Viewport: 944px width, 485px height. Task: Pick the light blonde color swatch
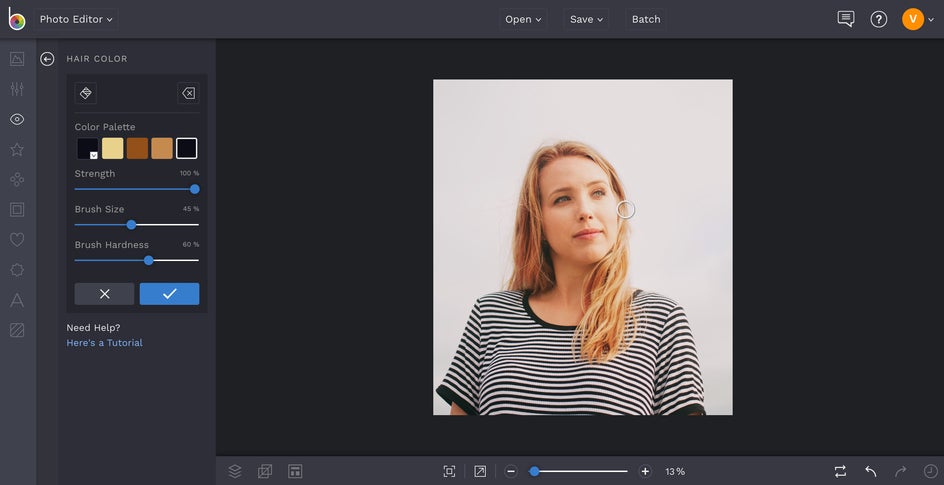coord(112,148)
